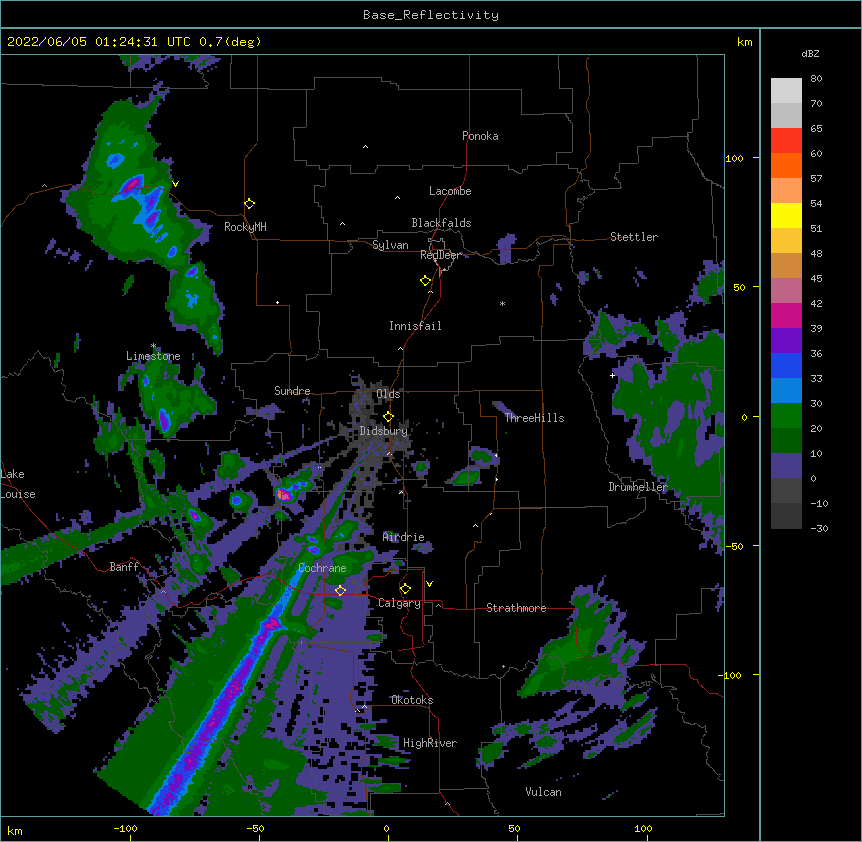The width and height of the screenshot is (862, 842).
Task: Select the Innisfail city label
Action: tap(415, 326)
